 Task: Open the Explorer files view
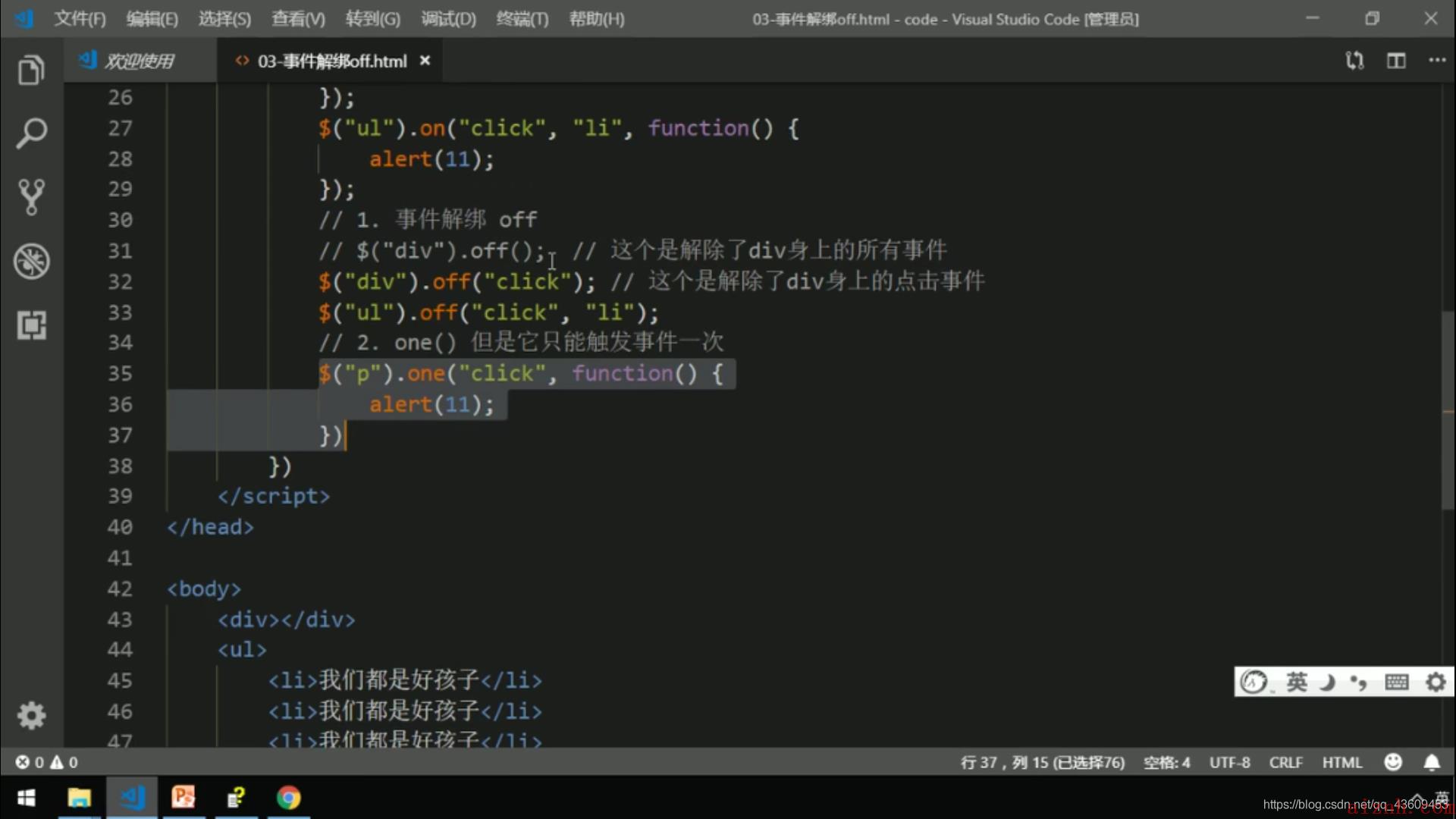[x=31, y=71]
